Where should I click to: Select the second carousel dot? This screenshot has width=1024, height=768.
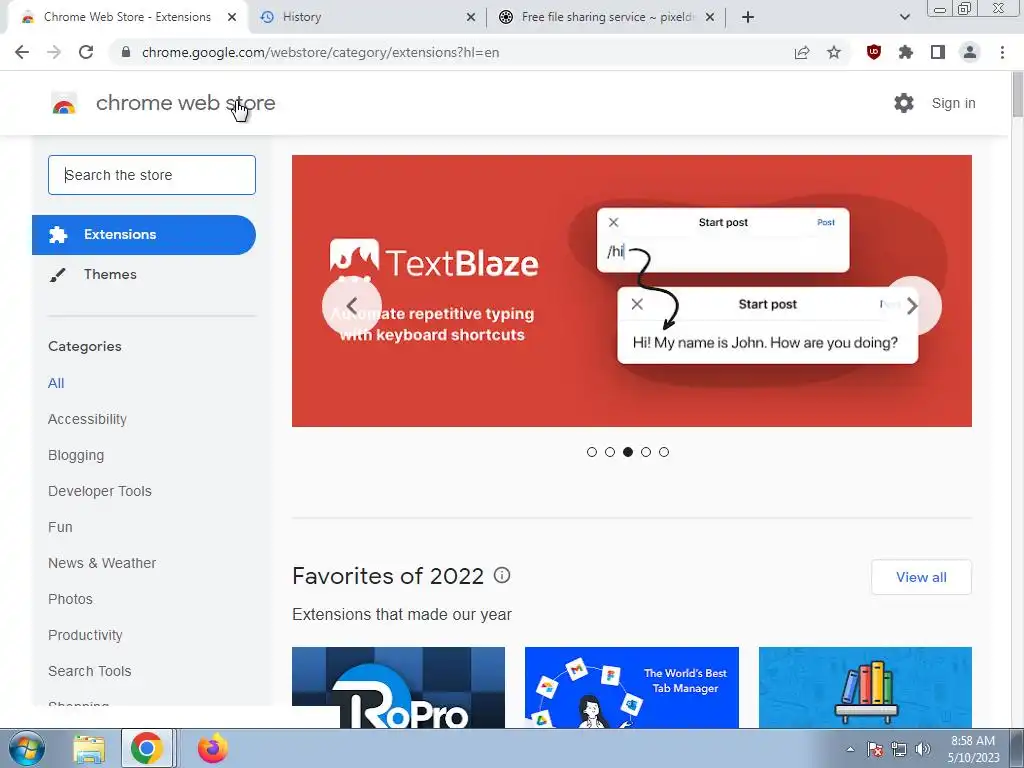tap(610, 452)
